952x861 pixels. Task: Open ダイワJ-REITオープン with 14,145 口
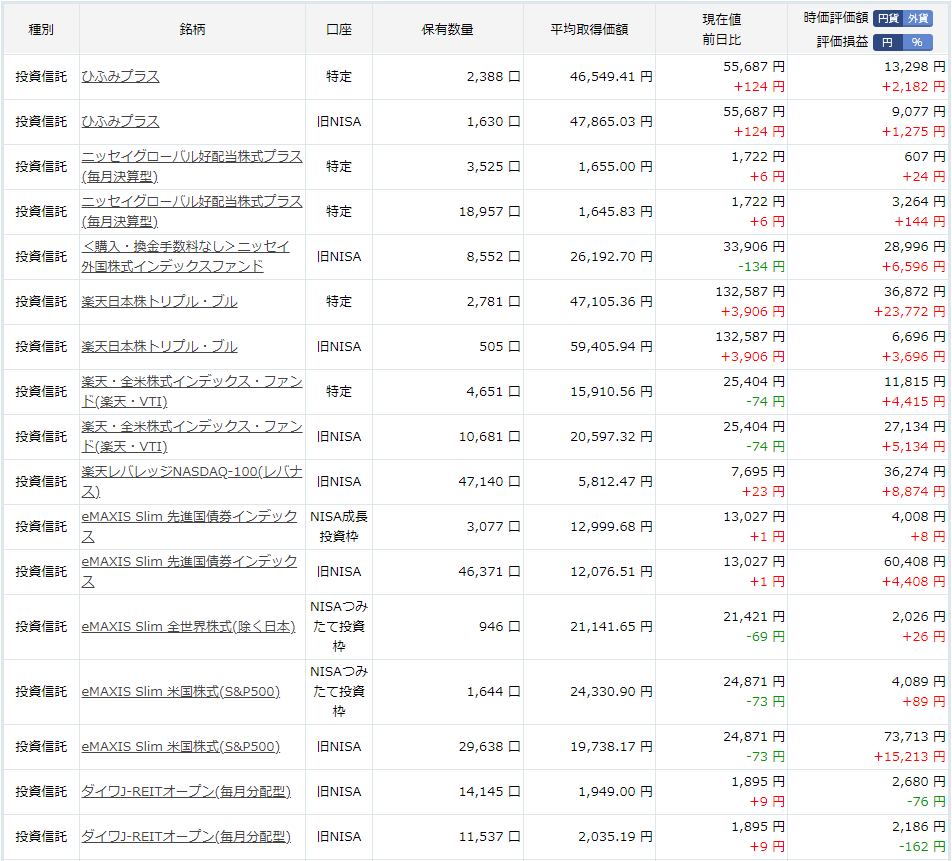pyautogui.click(x=186, y=792)
